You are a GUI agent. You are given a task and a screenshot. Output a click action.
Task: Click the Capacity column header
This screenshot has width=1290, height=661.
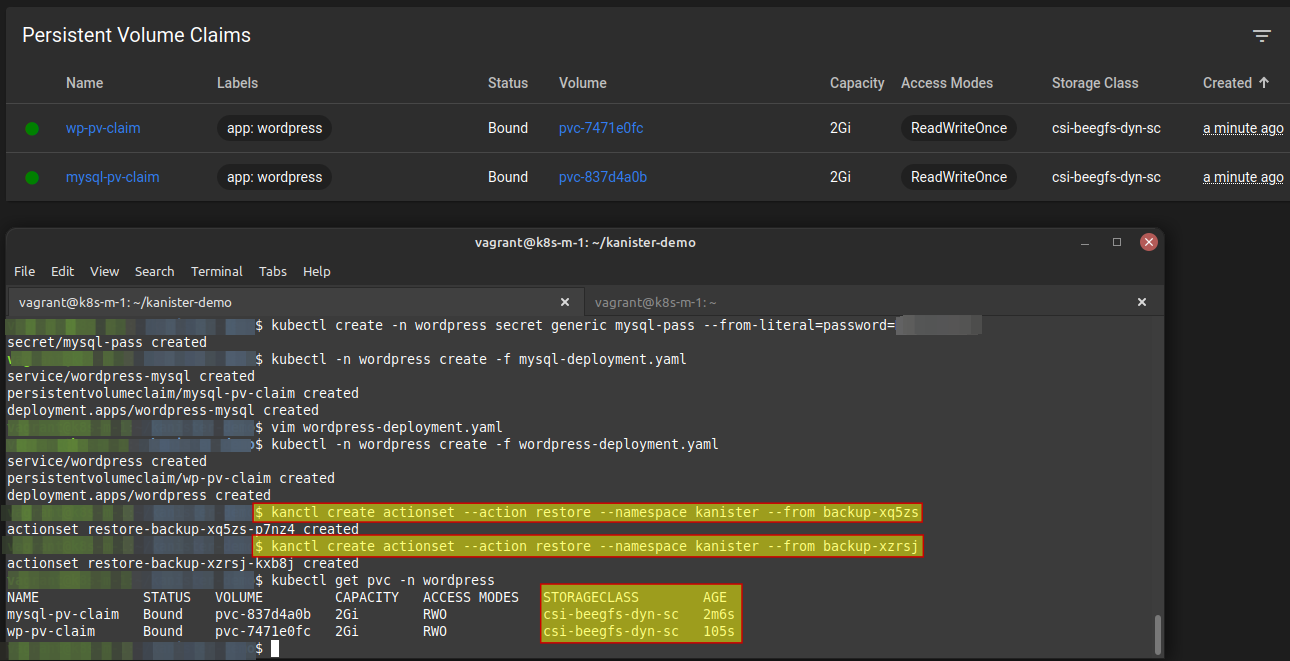pos(857,83)
